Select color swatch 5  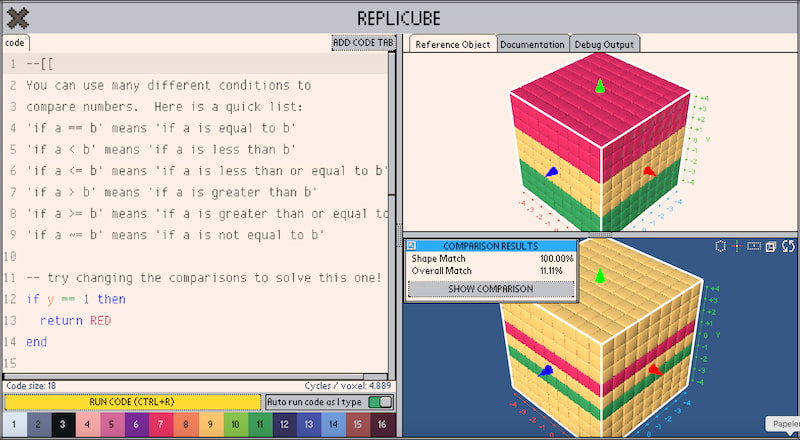[x=112, y=425]
